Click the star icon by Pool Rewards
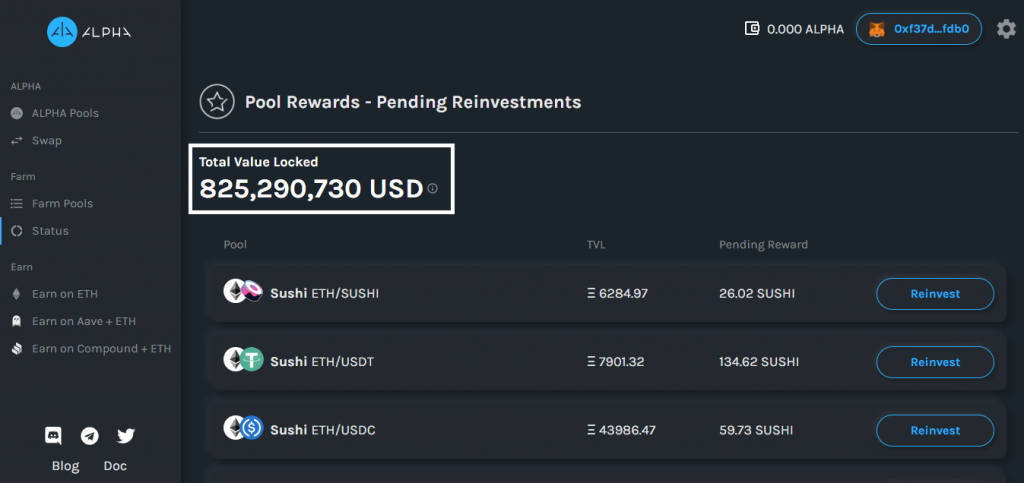This screenshot has width=1024, height=483. coord(214,102)
